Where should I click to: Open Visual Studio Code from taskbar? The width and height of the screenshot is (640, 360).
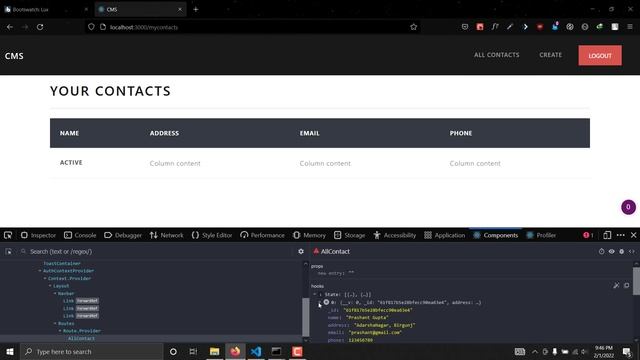tap(256, 351)
